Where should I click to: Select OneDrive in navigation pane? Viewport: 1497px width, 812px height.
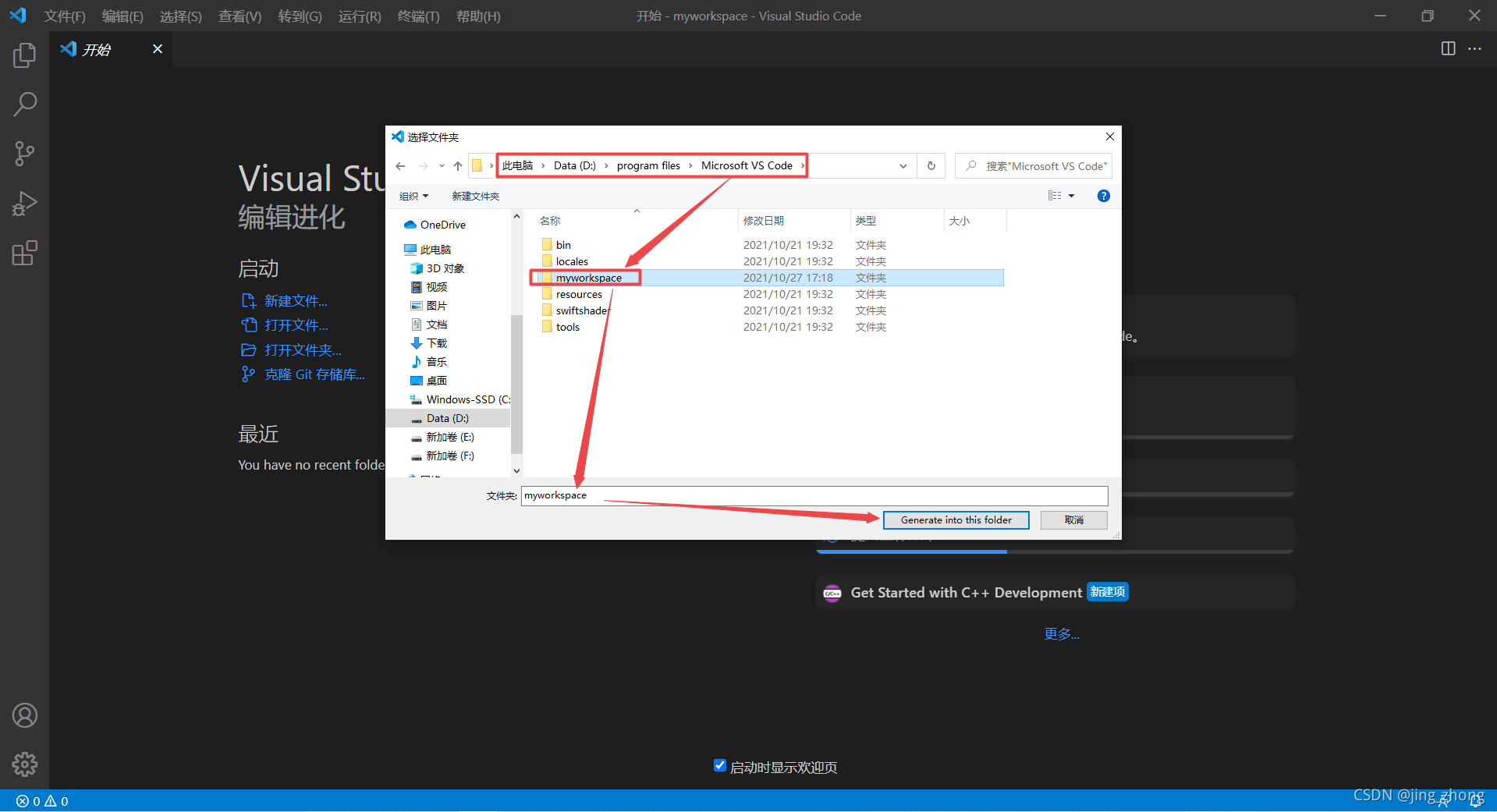pos(442,225)
